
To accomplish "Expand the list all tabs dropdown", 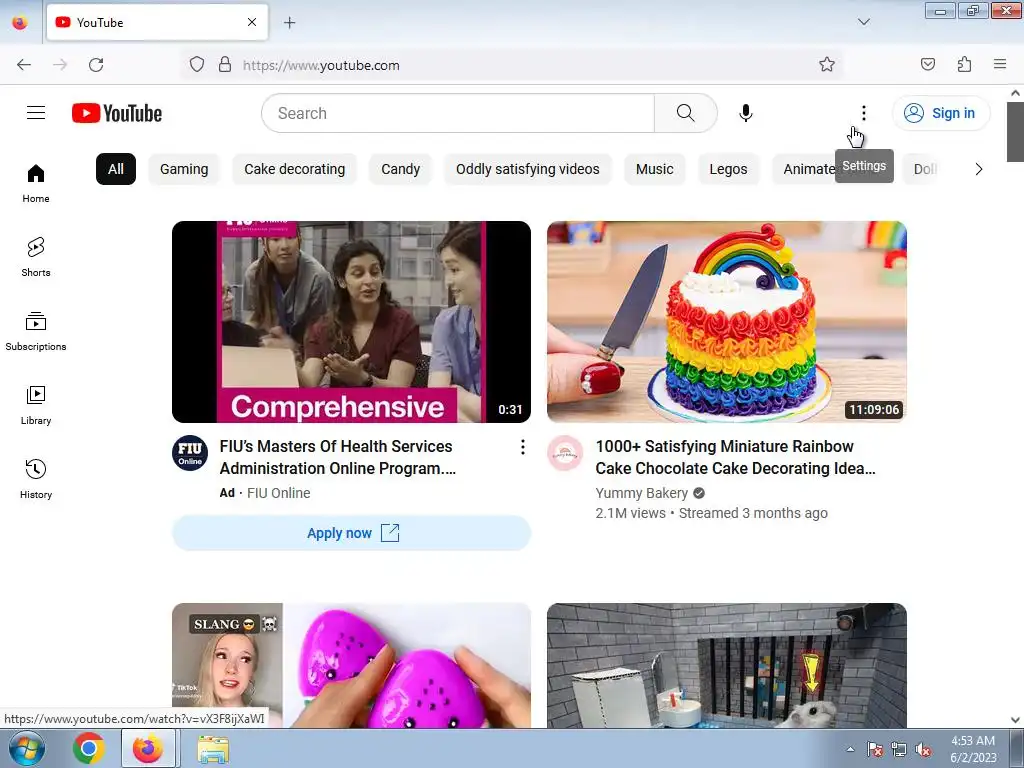I will coord(863,22).
